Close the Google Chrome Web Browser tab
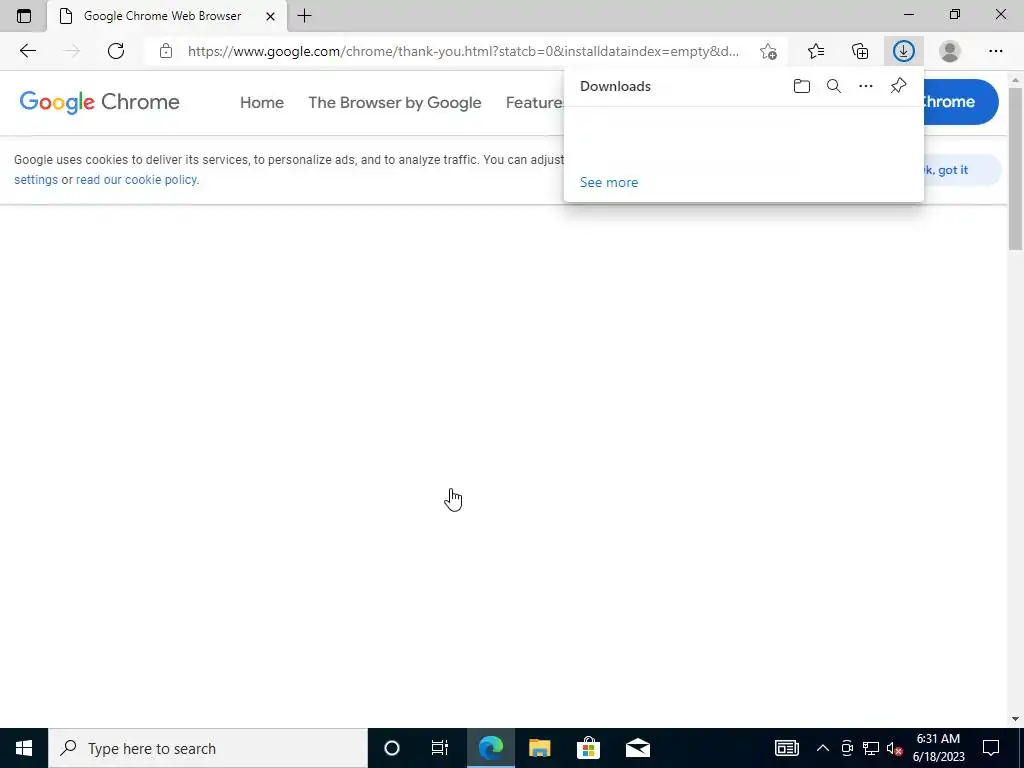Screen dimensions: 1024x768 [x=270, y=16]
